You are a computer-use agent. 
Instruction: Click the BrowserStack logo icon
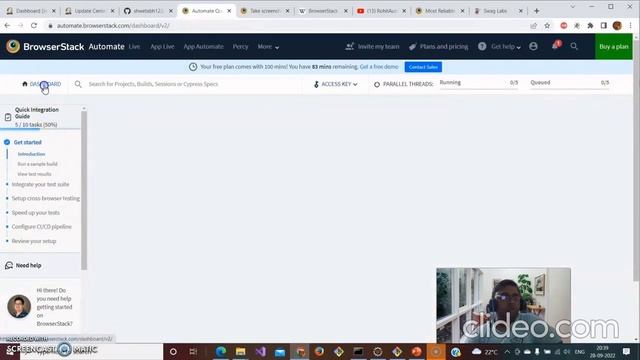coord(13,47)
